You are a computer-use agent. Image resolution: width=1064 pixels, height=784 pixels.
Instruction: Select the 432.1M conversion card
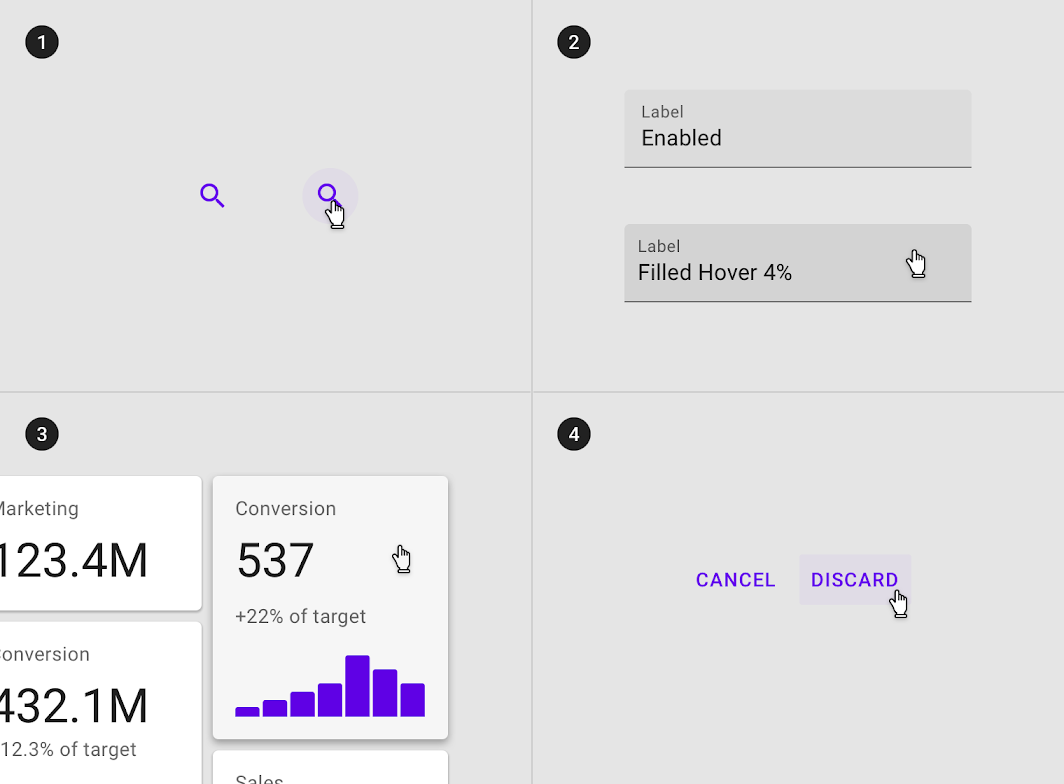point(100,703)
